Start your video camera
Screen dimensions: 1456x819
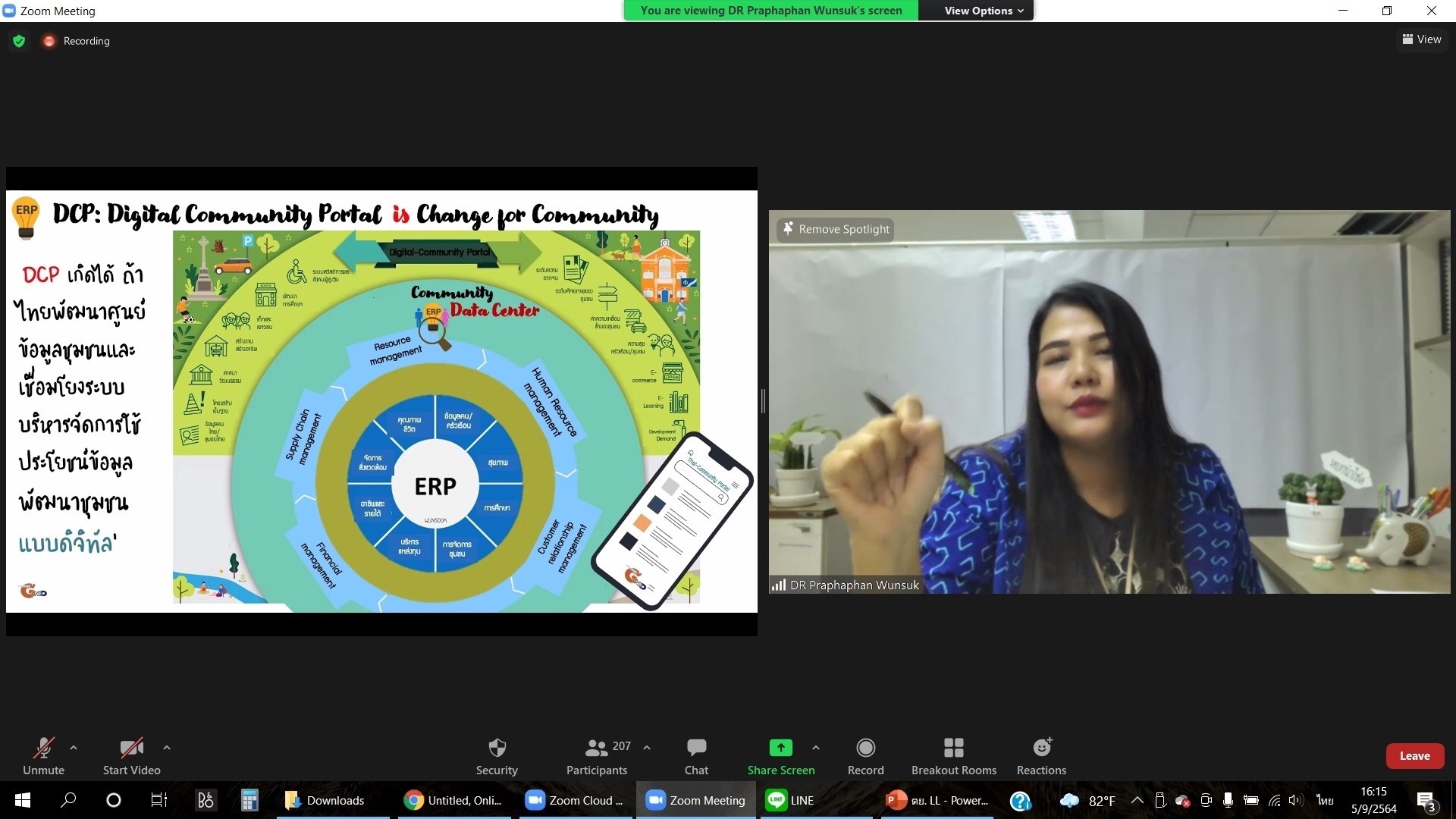tap(130, 755)
